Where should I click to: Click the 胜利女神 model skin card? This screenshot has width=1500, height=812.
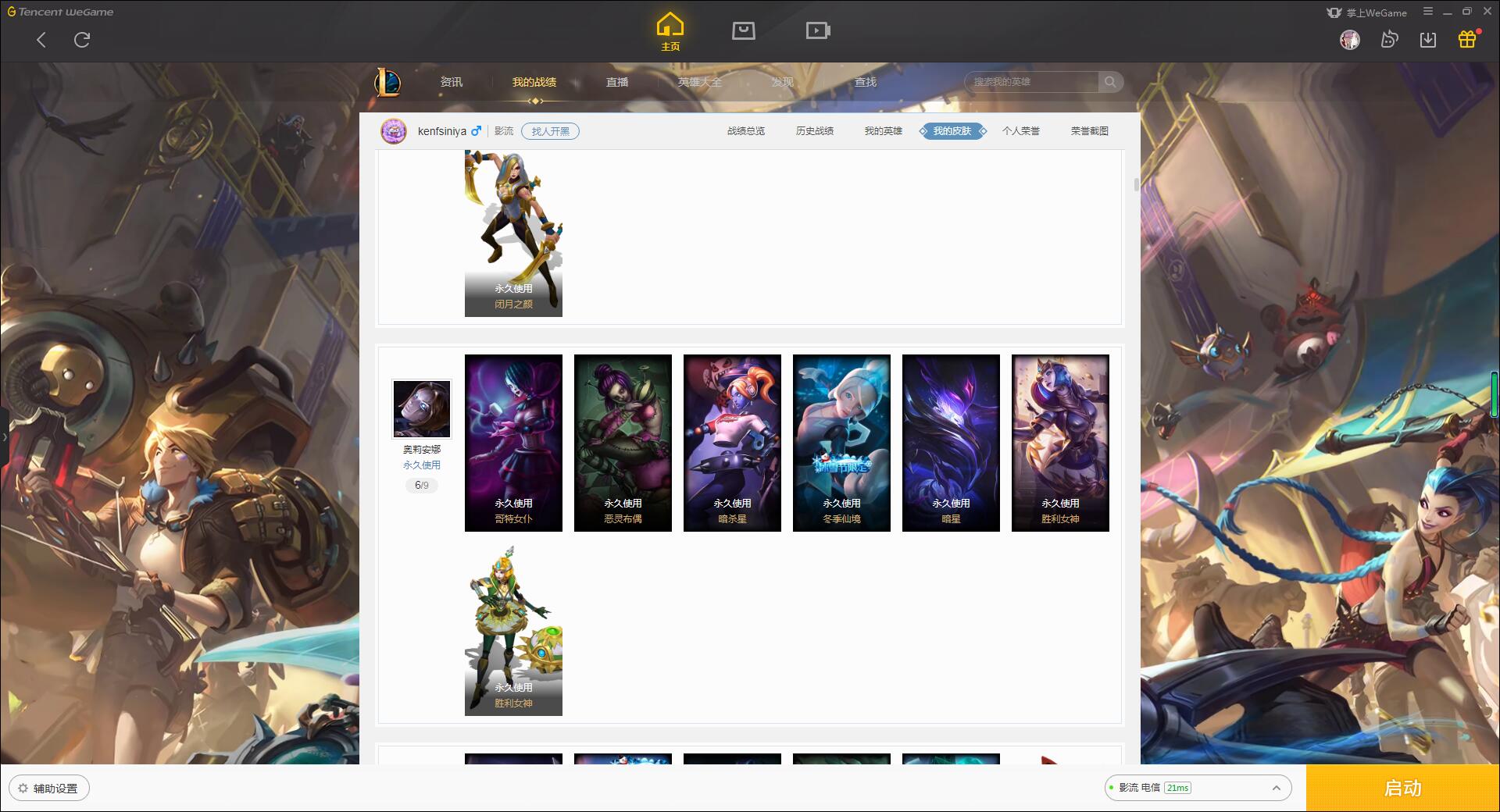(x=513, y=629)
